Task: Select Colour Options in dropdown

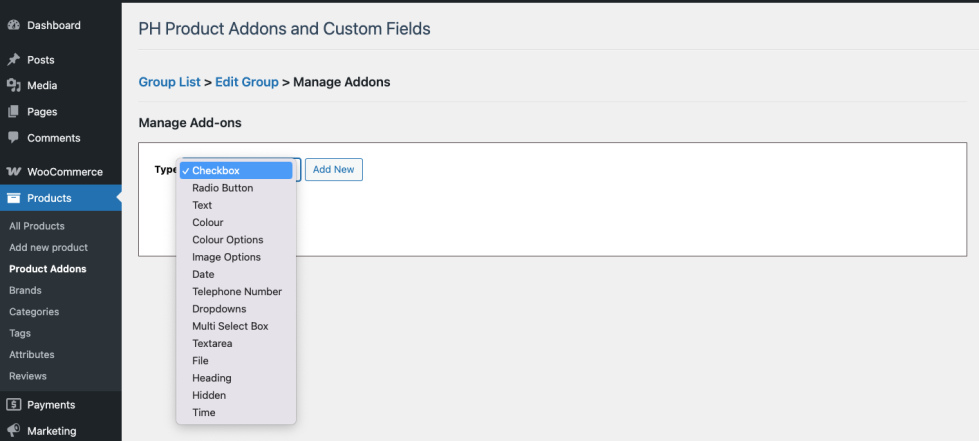Action: pos(227,240)
